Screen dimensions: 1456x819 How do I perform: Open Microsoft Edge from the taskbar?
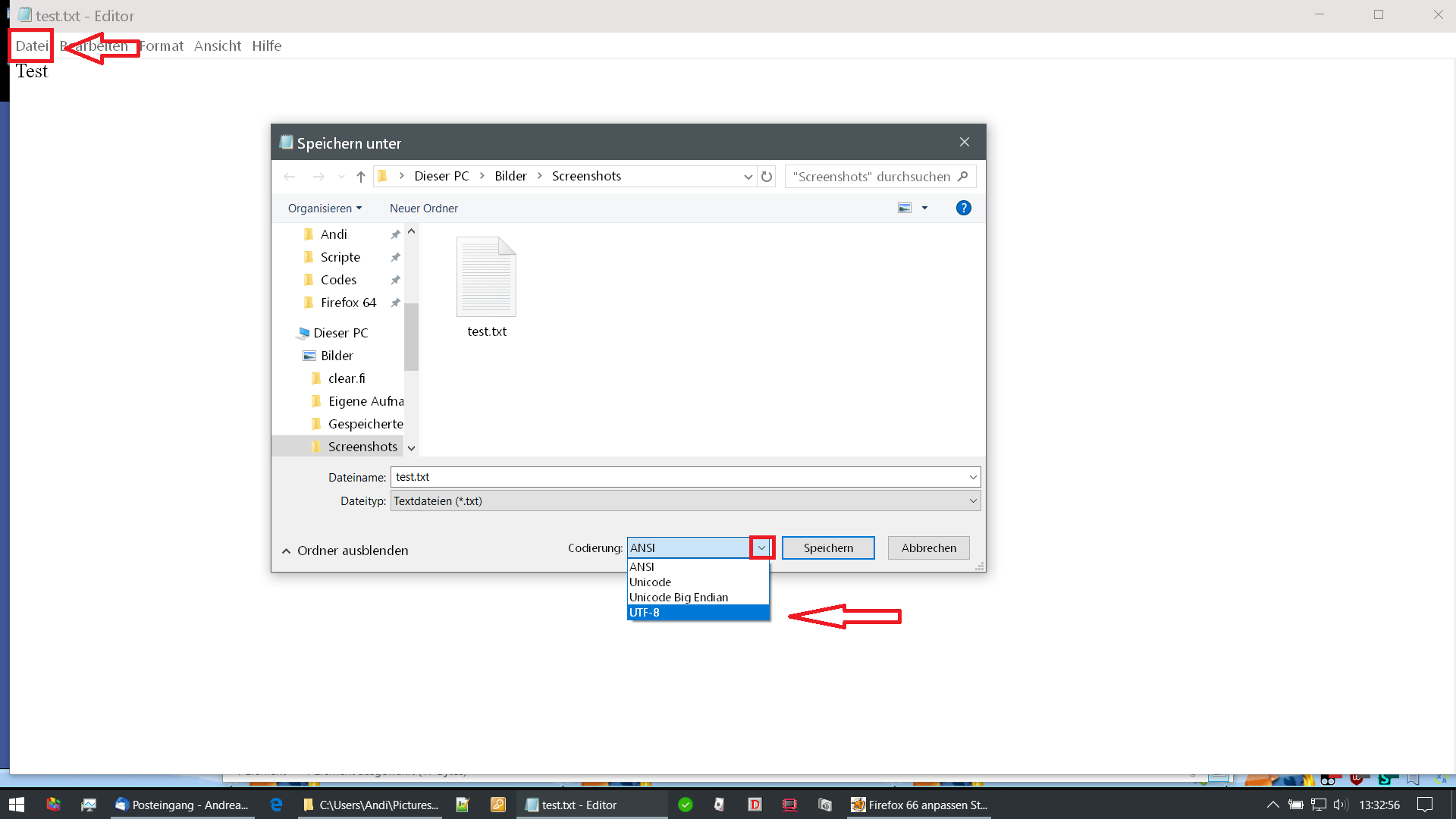276,805
